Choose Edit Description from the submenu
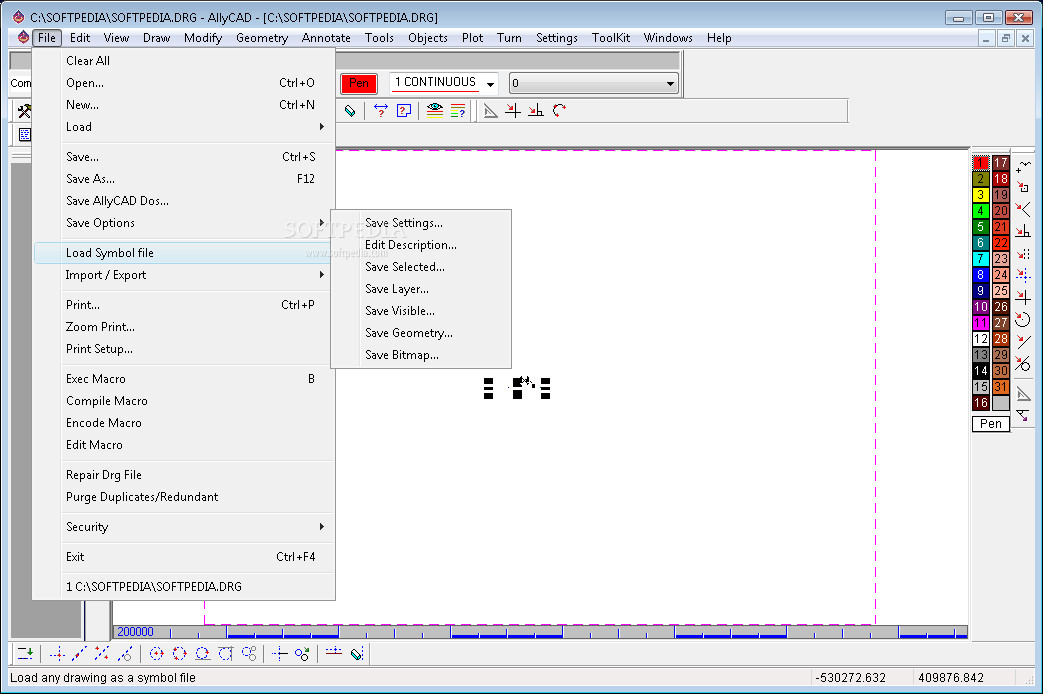1043x694 pixels. (421, 245)
